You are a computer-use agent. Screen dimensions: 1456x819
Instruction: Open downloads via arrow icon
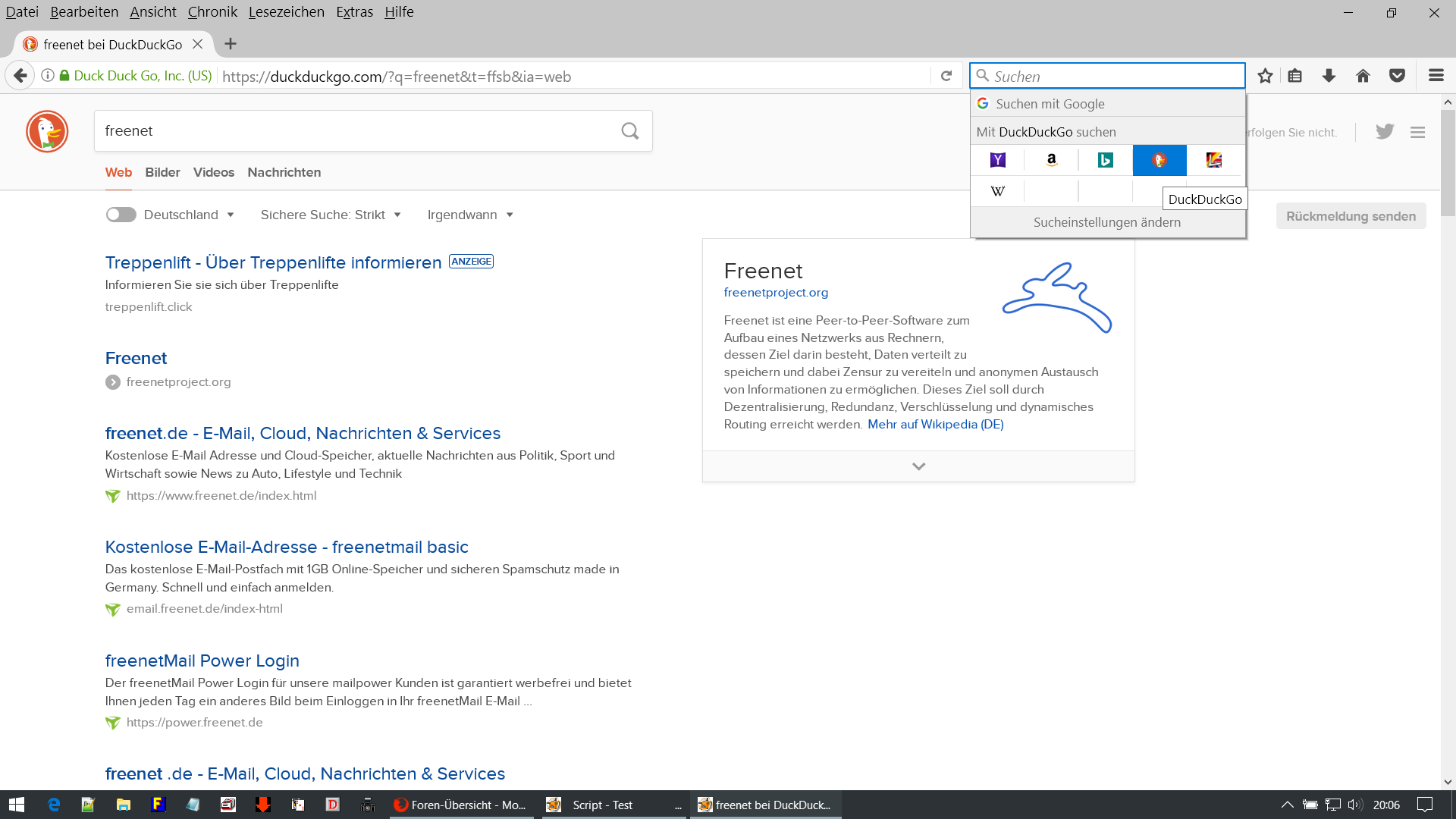click(1329, 76)
